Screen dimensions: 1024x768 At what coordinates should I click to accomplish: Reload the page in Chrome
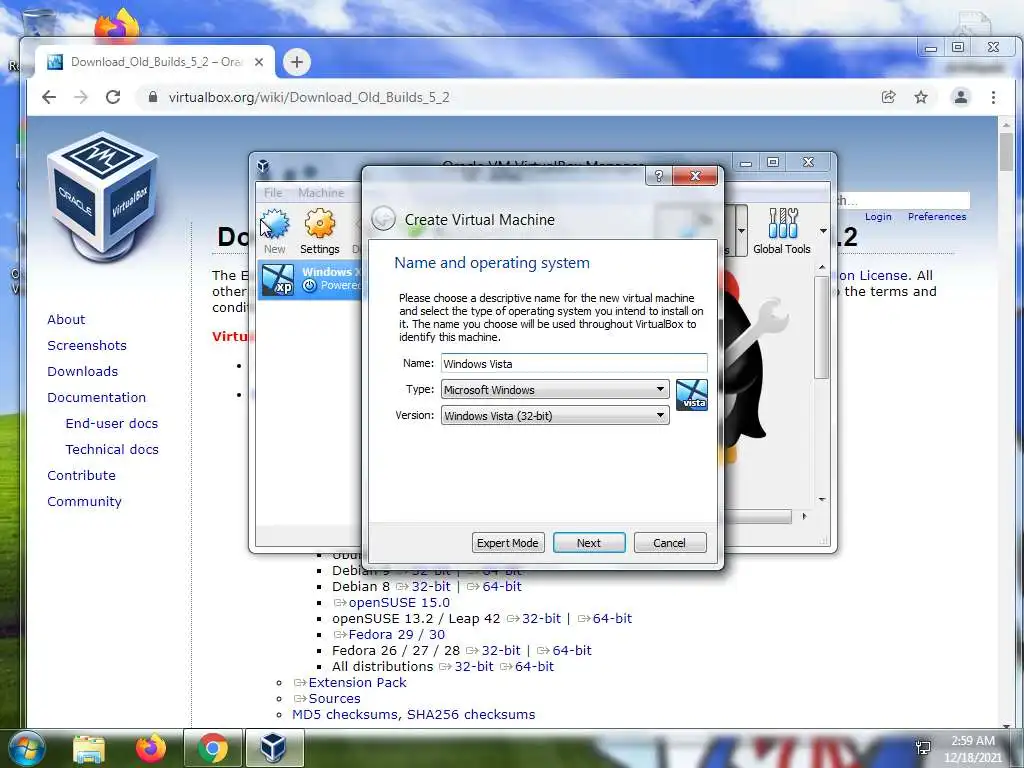[113, 97]
